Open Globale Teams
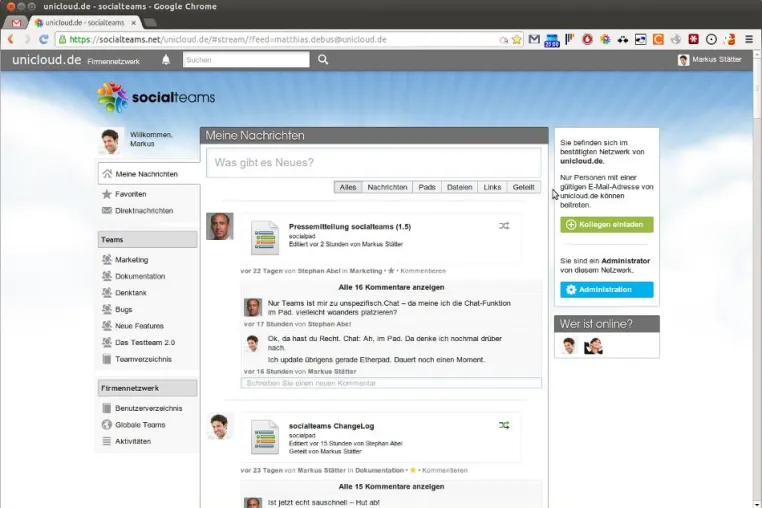The height and width of the screenshot is (508, 762). coord(140,425)
